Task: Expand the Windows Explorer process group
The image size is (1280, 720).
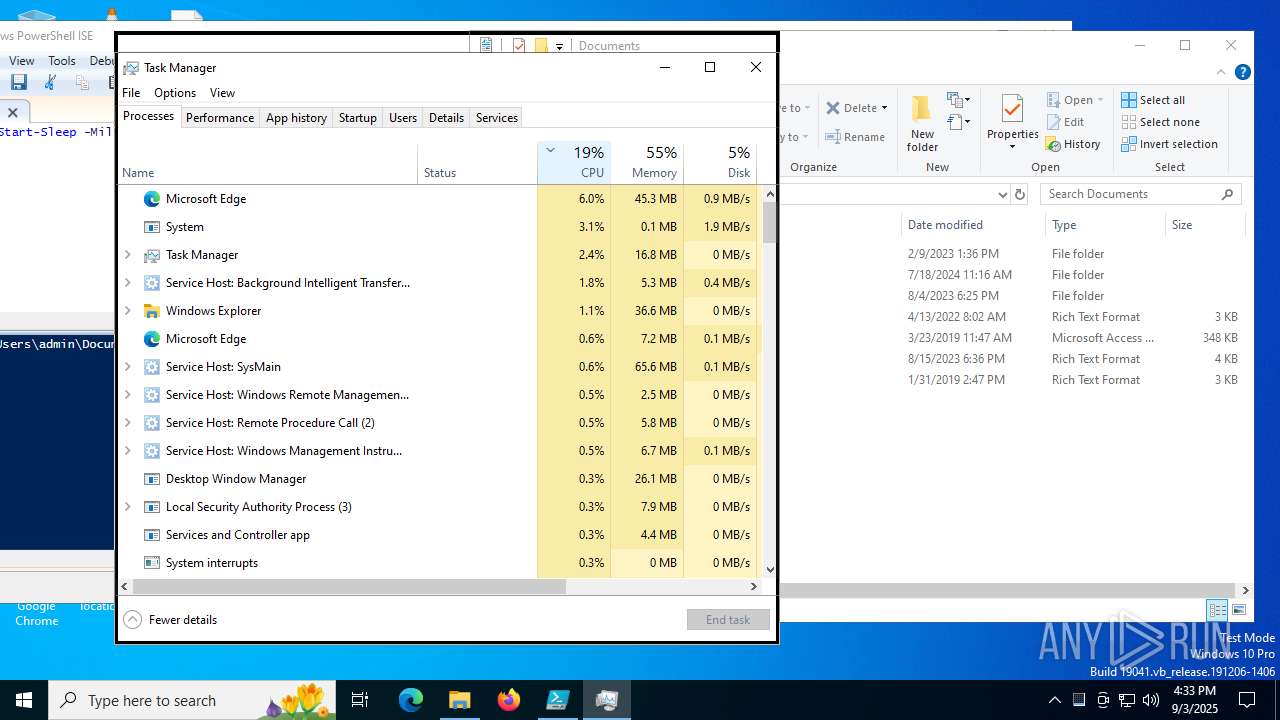Action: point(127,311)
